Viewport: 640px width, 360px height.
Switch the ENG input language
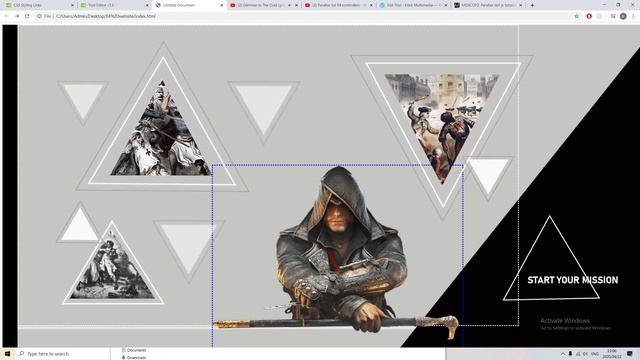tap(595, 354)
